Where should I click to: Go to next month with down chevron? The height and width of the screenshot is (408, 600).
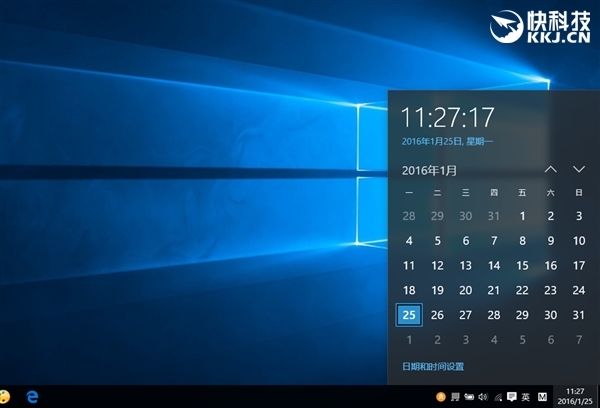point(578,170)
